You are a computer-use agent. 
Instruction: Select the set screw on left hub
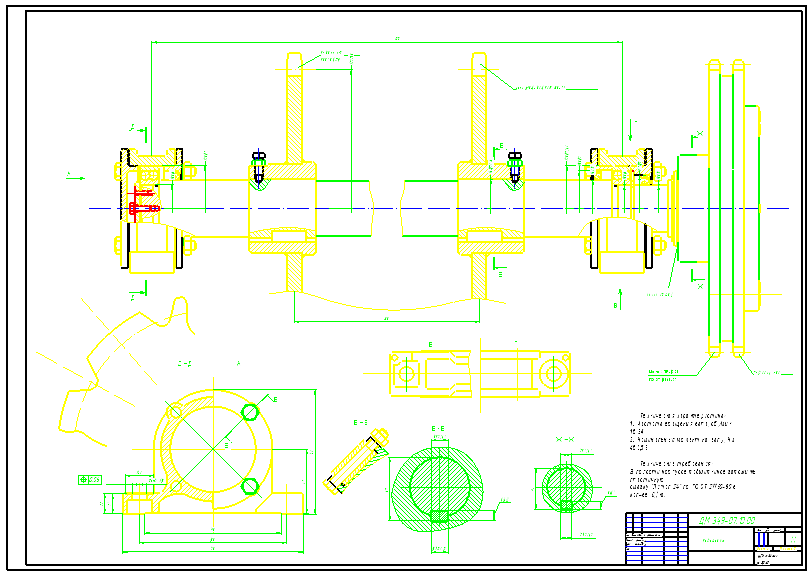[x=259, y=166]
